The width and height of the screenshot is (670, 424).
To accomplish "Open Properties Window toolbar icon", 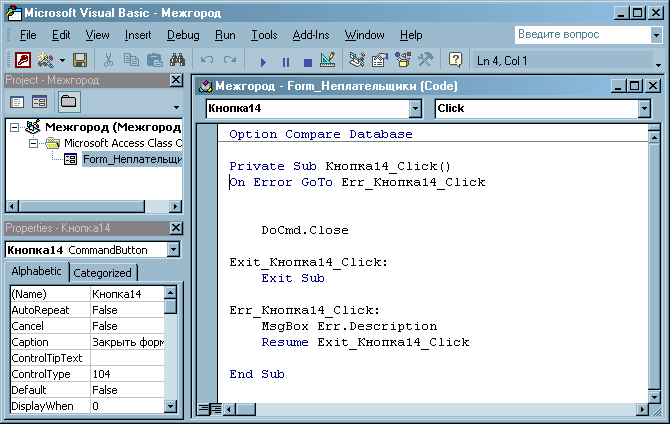I will point(380,60).
